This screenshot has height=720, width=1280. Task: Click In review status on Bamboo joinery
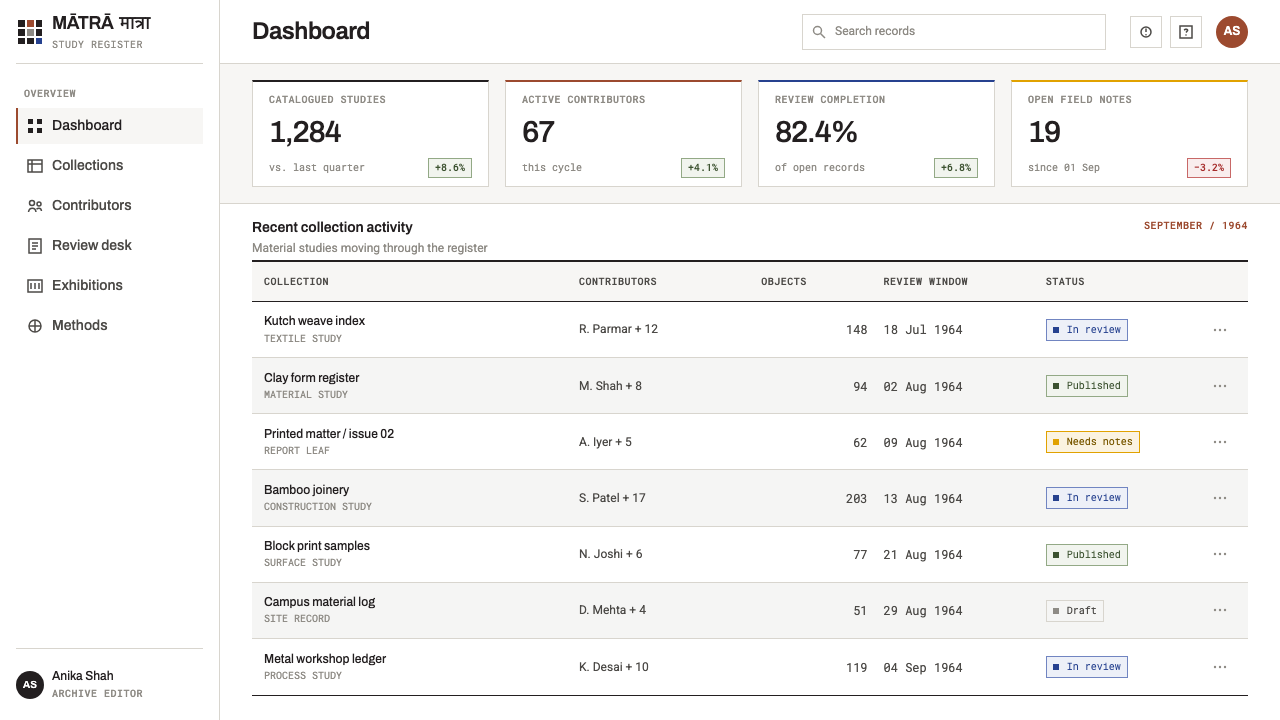coord(1087,498)
